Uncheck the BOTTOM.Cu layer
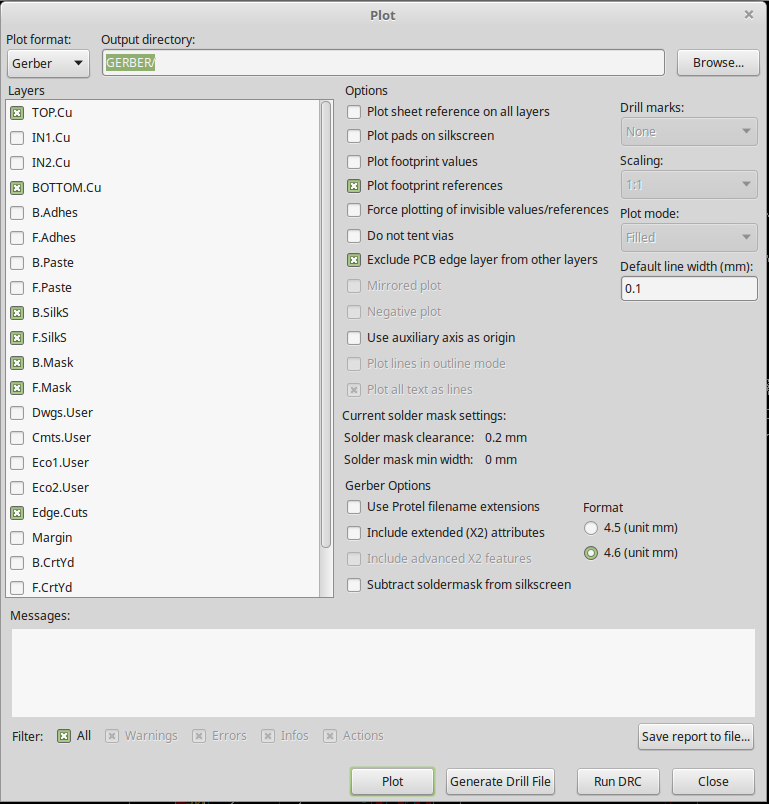Image resolution: width=769 pixels, height=804 pixels. click(17, 188)
